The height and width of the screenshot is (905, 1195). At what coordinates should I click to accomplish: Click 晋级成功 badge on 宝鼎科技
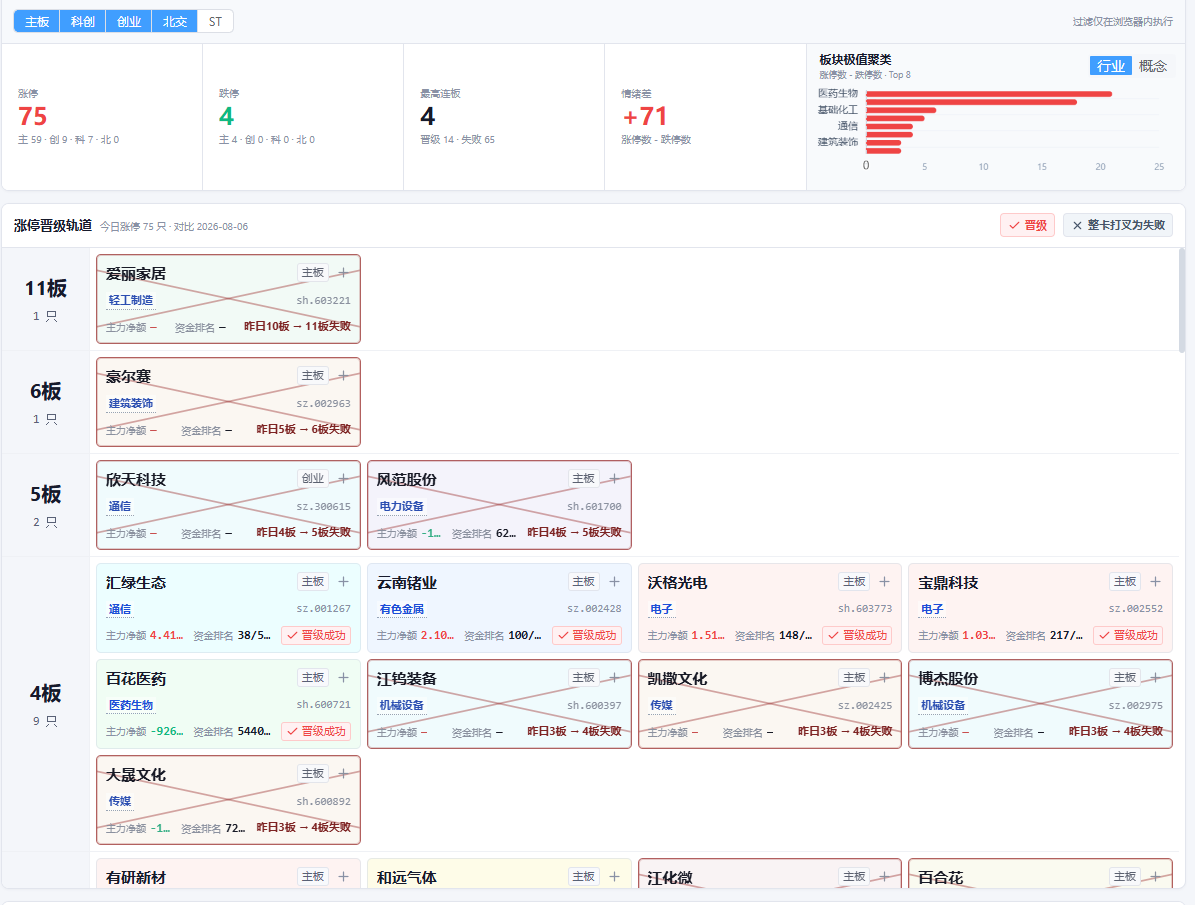1129,635
